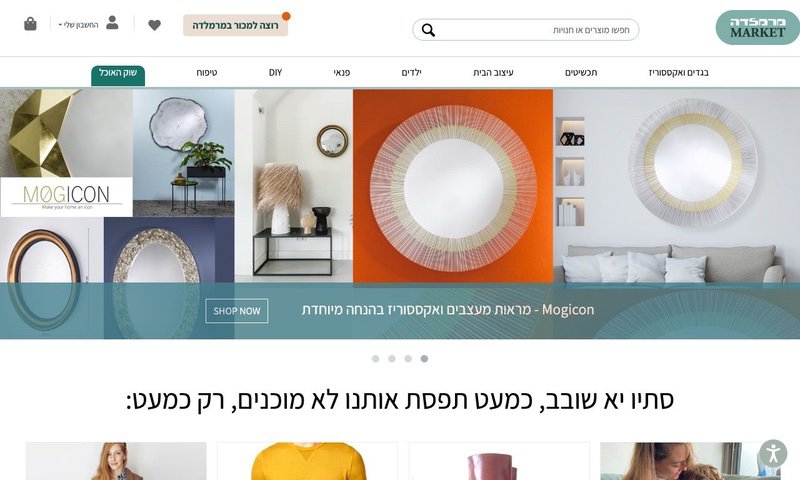Click the שוק האוכל food market tab
This screenshot has height=480, width=800.
(118, 74)
